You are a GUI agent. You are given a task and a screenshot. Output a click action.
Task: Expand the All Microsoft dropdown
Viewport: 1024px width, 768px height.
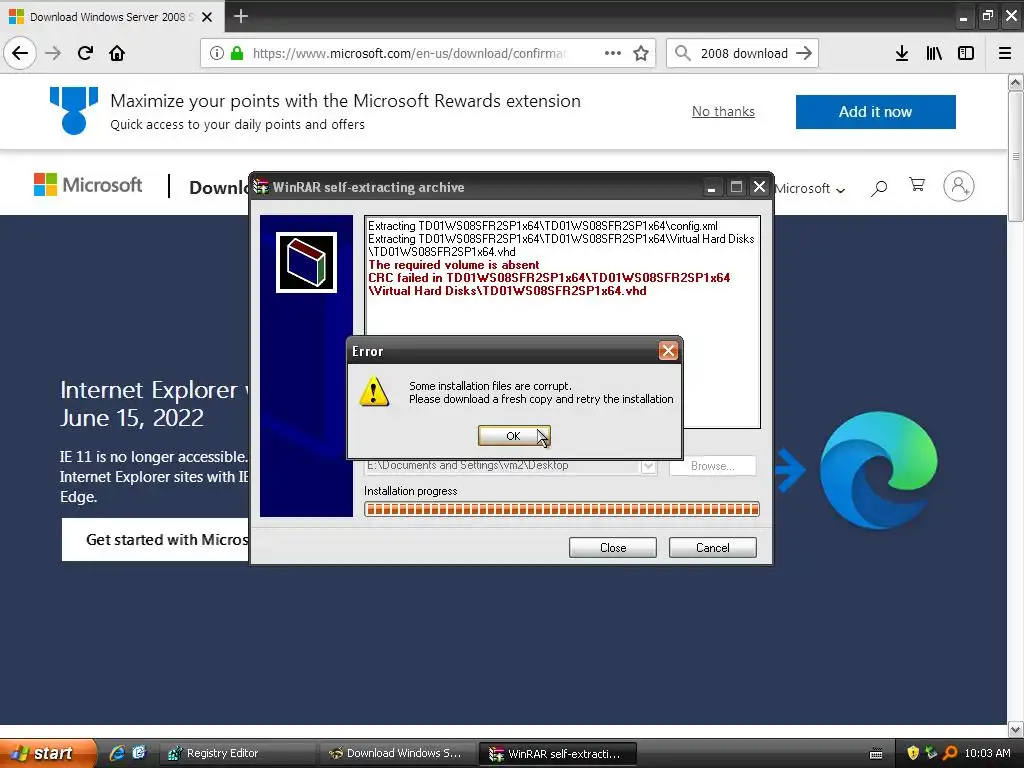pos(810,189)
